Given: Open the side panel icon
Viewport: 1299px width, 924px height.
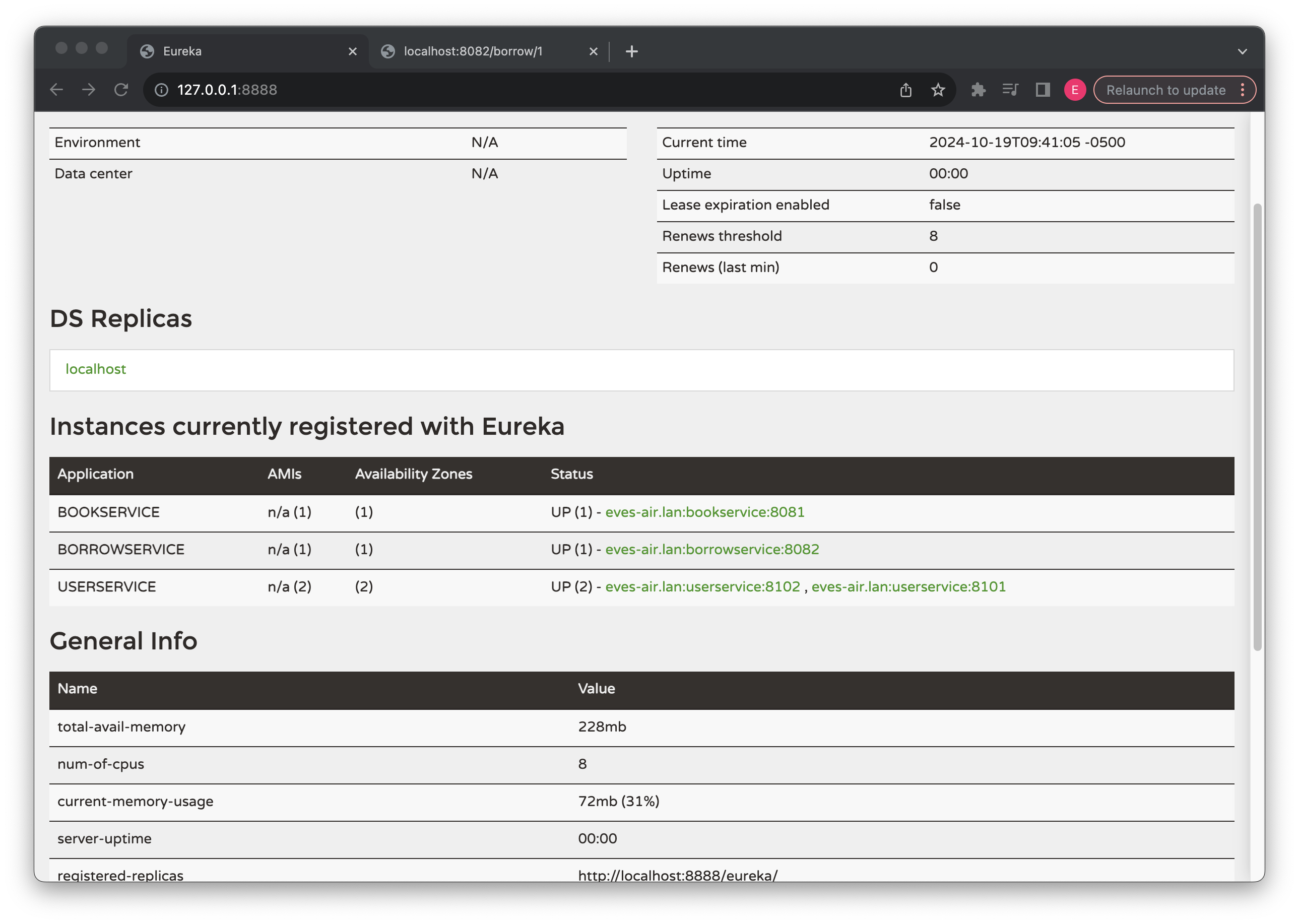Looking at the screenshot, I should [x=1043, y=89].
